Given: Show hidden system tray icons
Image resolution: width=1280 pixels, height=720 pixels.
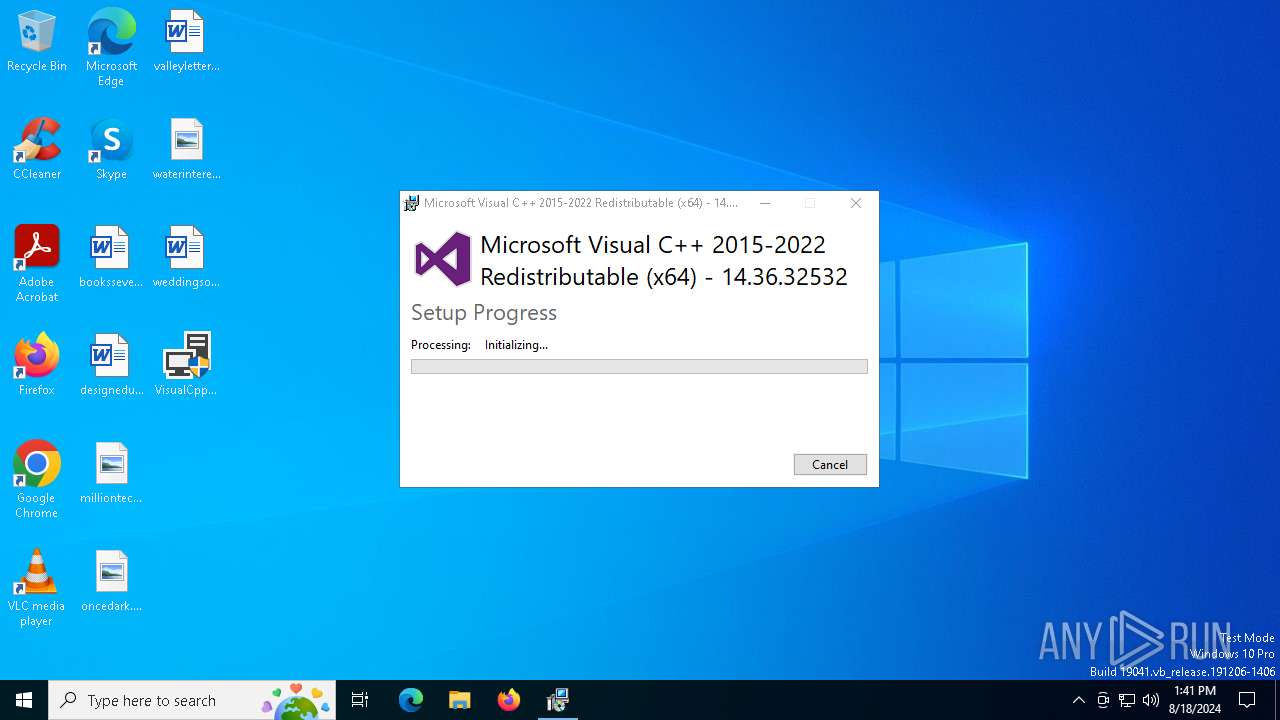Looking at the screenshot, I should tap(1078, 700).
